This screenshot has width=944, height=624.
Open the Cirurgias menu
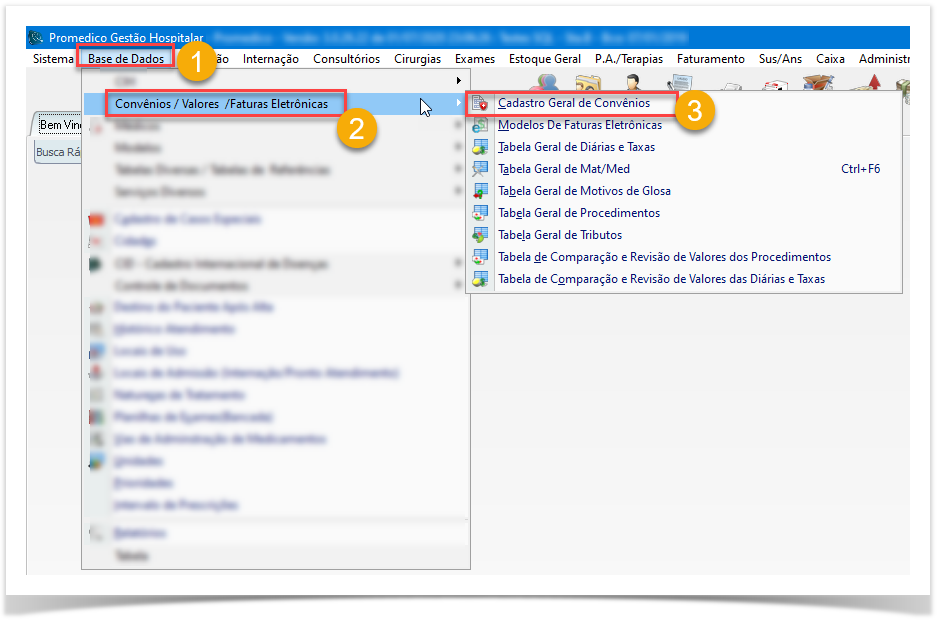417,59
